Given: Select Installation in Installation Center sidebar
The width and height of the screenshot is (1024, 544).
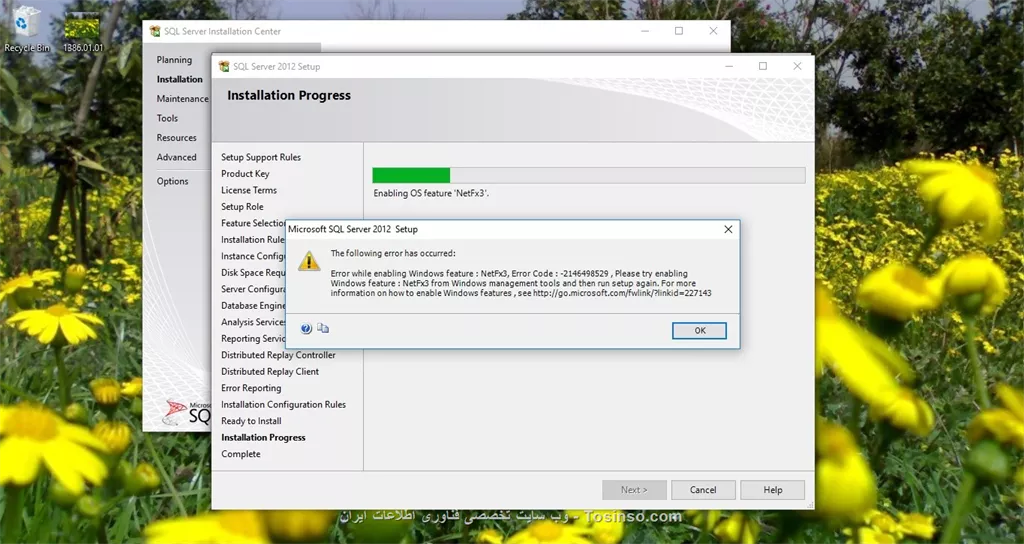Looking at the screenshot, I should [180, 79].
